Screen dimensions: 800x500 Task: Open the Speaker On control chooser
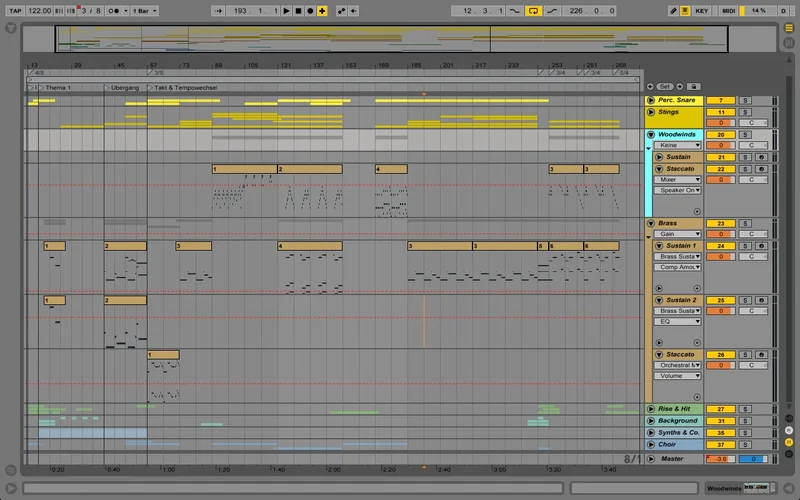point(678,190)
